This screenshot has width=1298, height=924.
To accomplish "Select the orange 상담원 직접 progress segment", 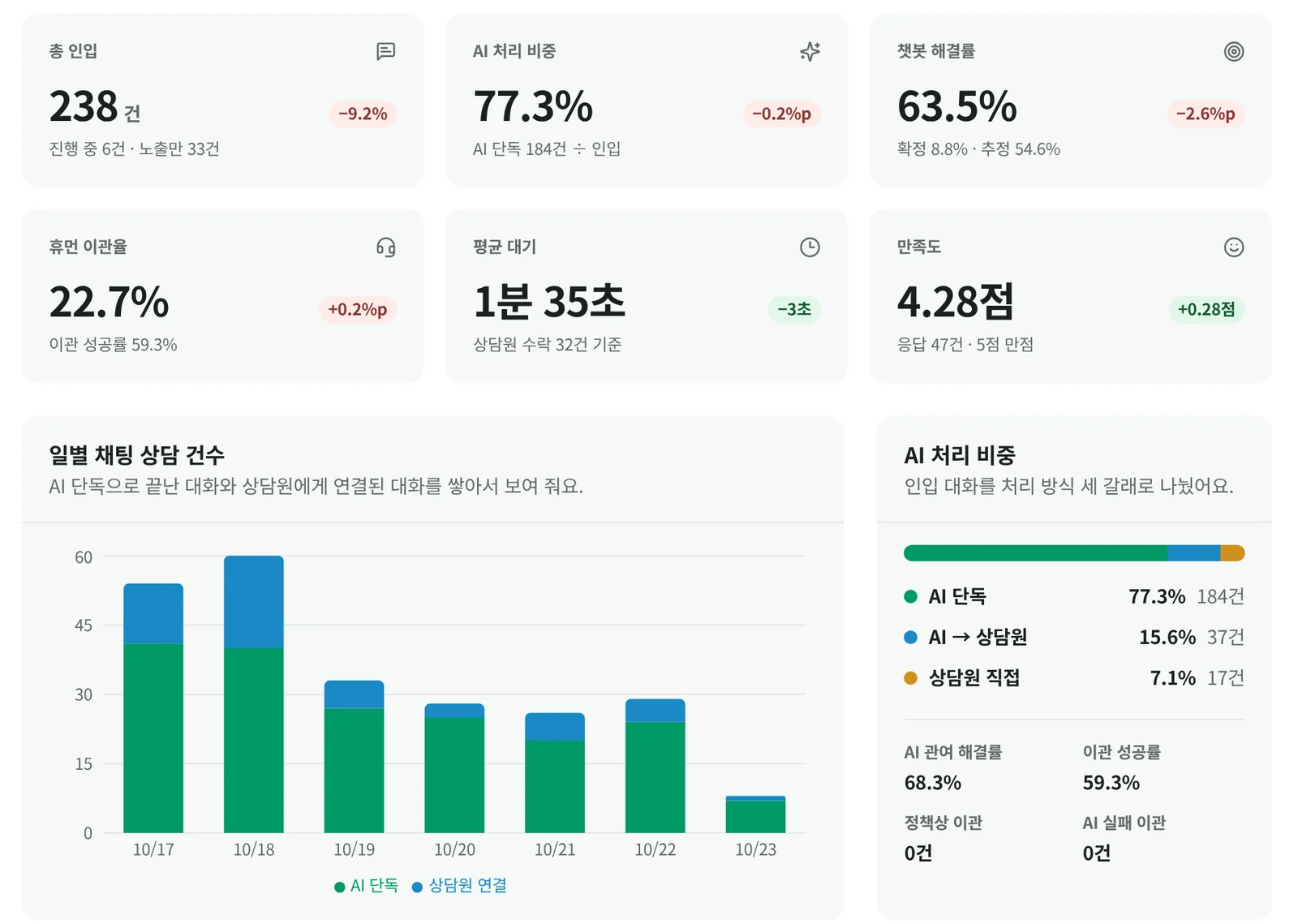I will [x=1232, y=553].
